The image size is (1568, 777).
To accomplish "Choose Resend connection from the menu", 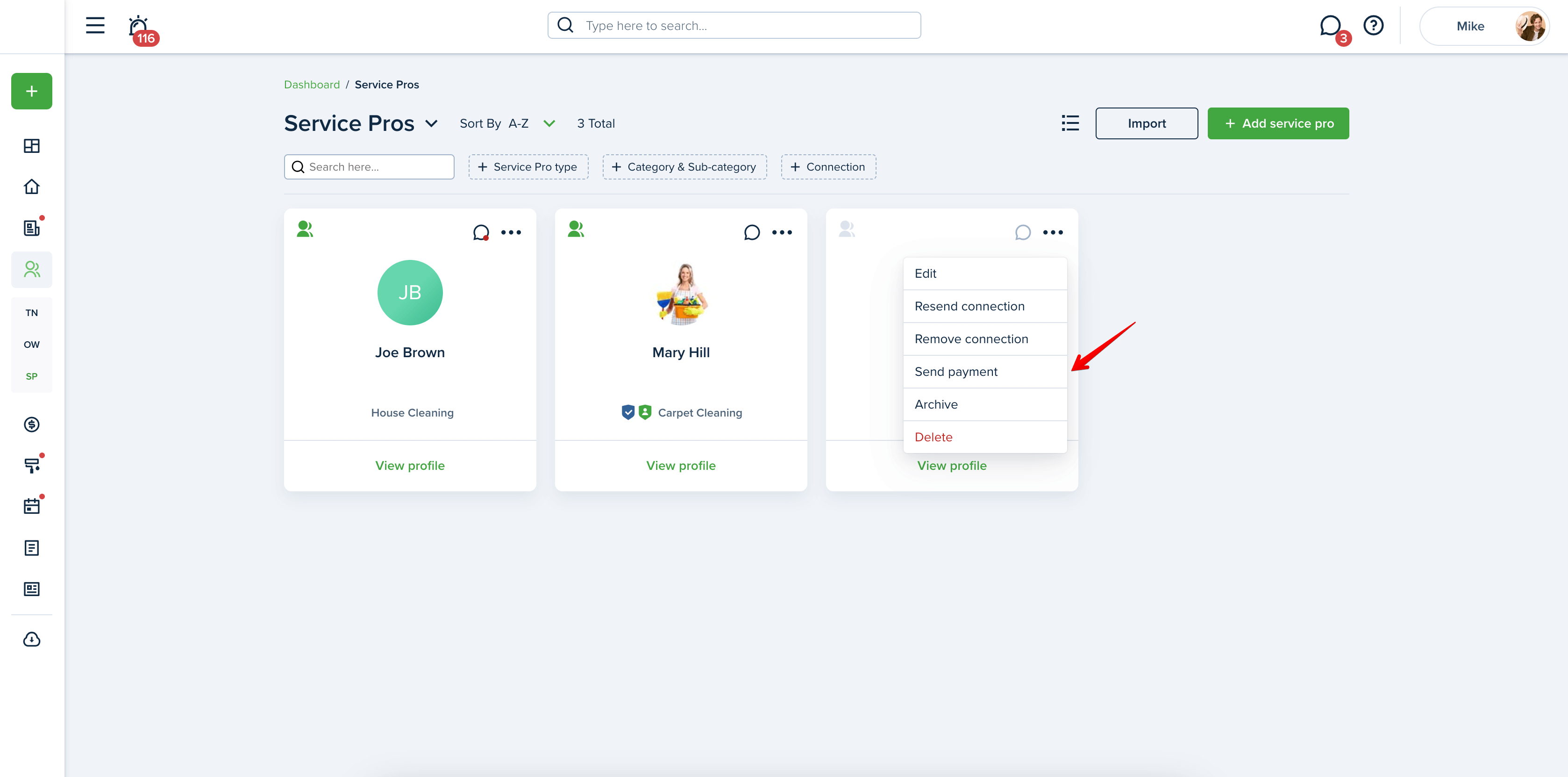I will 985,306.
